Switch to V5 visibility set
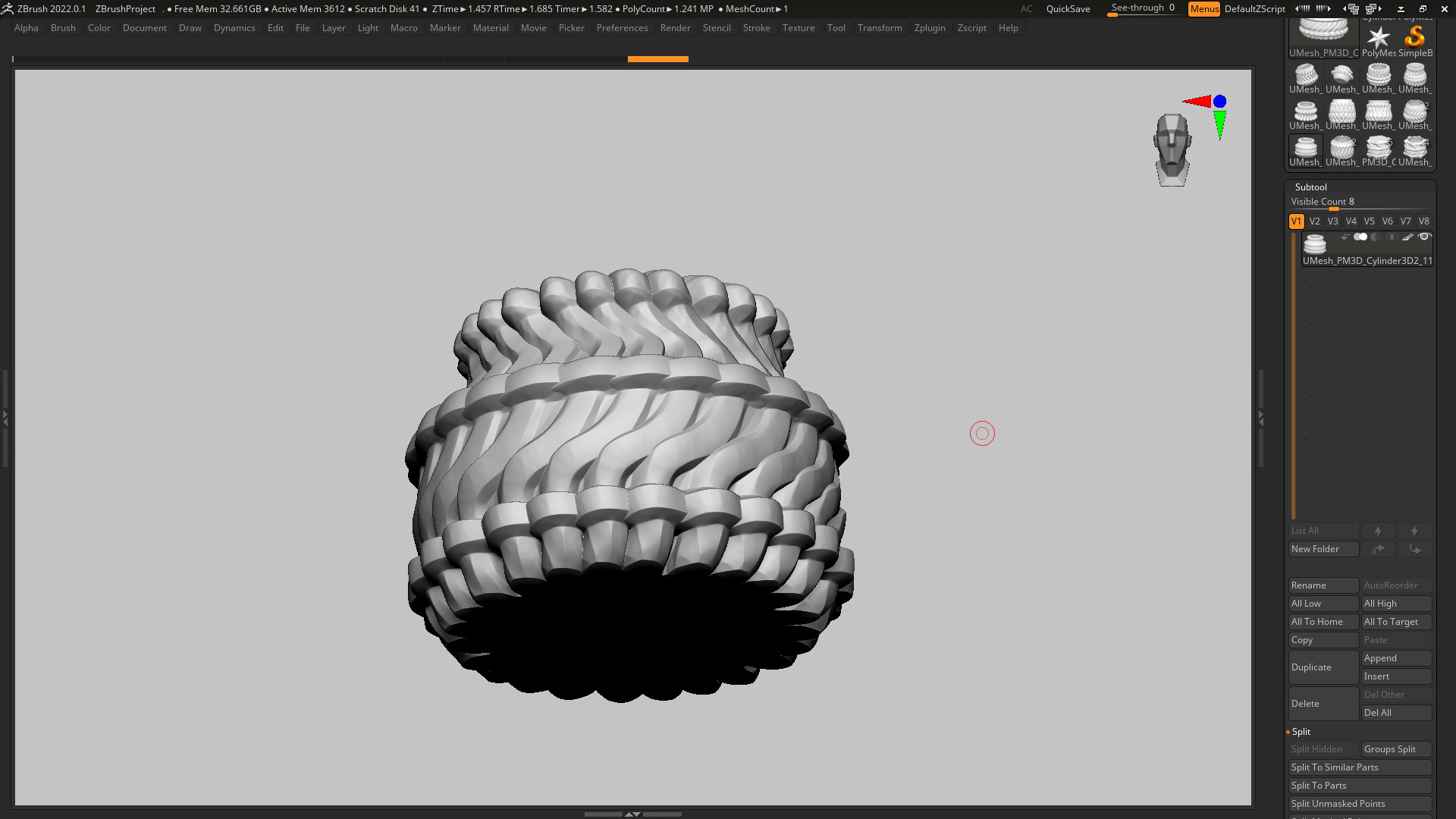This screenshot has width=1456, height=819. click(x=1369, y=221)
